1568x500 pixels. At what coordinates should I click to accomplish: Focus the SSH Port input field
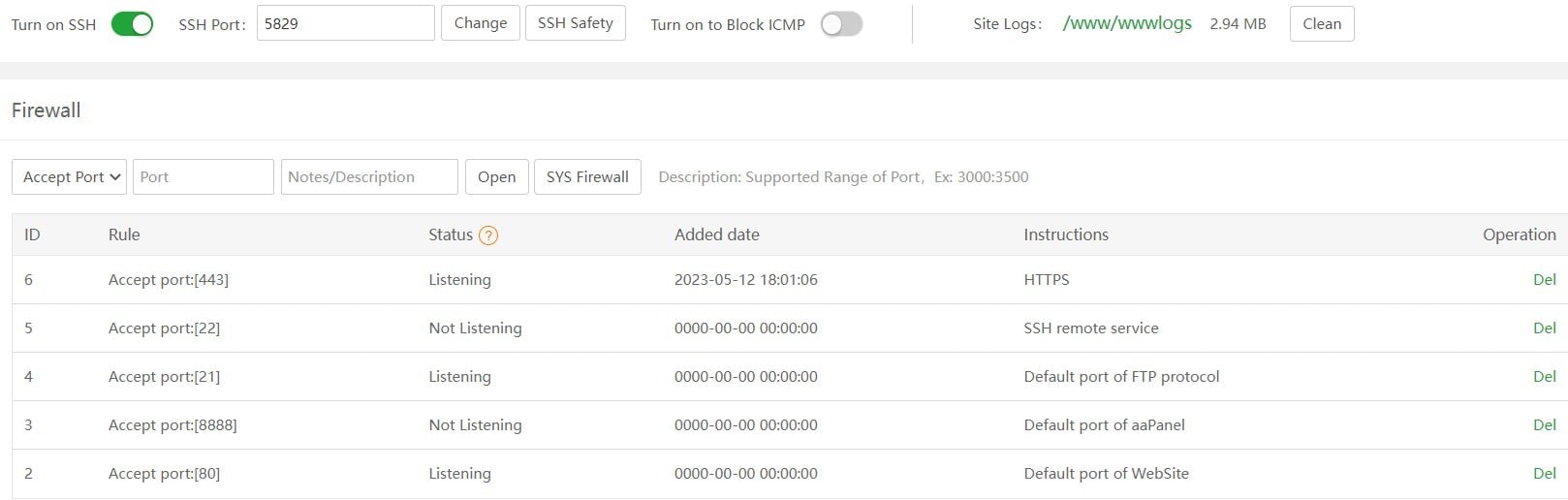[345, 23]
